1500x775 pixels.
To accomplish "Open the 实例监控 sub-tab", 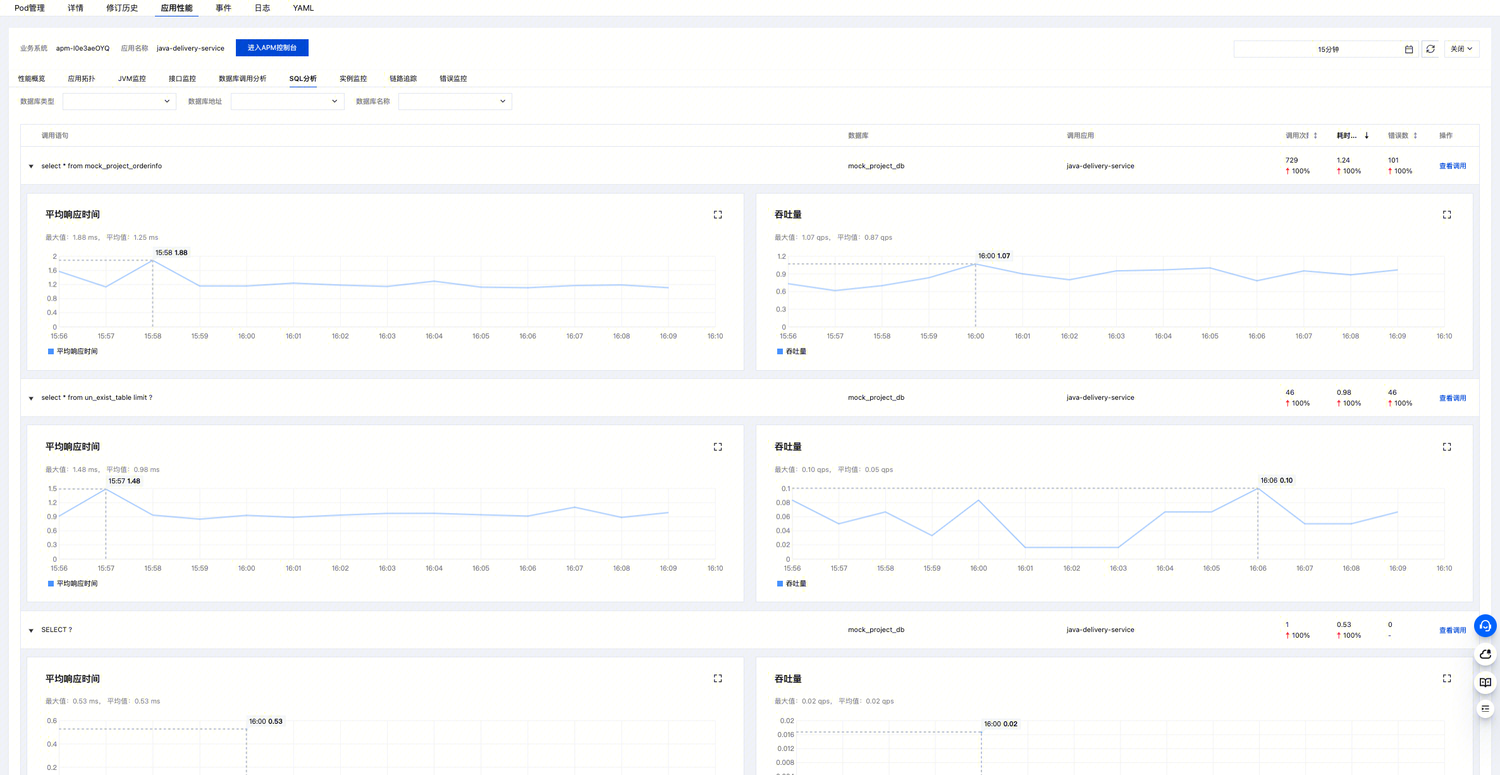I will click(353, 79).
